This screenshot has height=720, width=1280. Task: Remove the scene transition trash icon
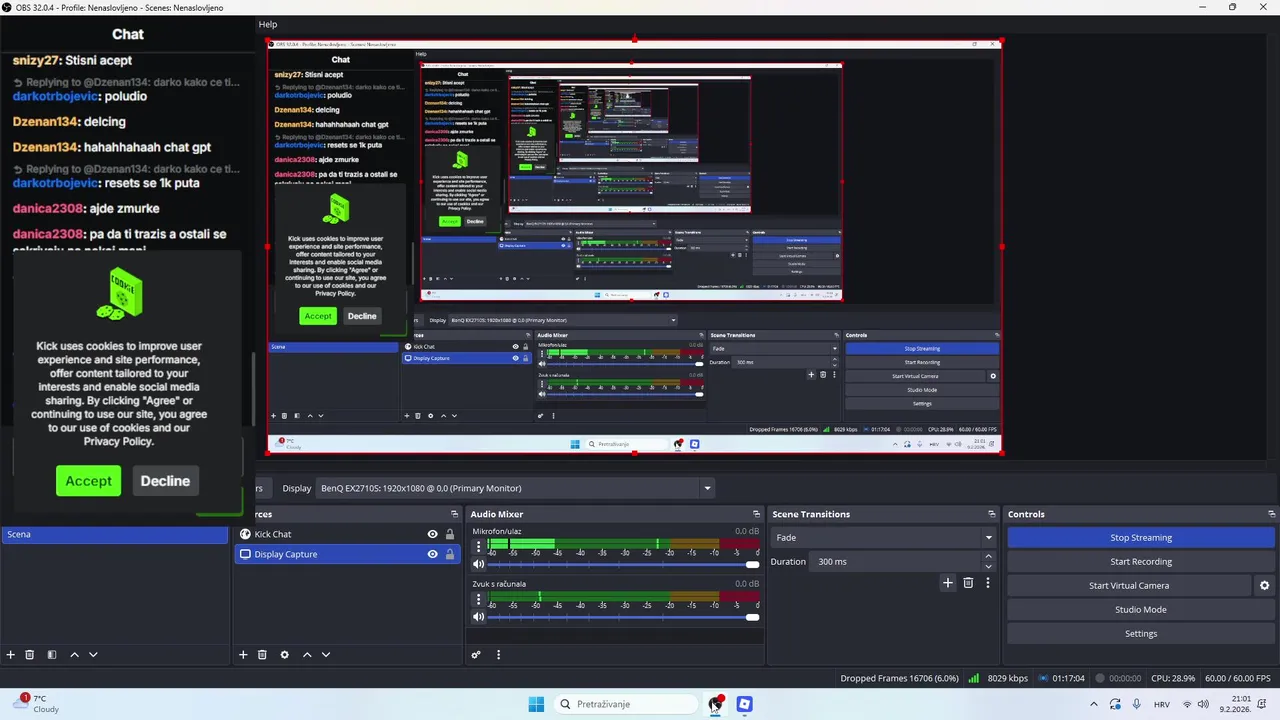coord(968,583)
